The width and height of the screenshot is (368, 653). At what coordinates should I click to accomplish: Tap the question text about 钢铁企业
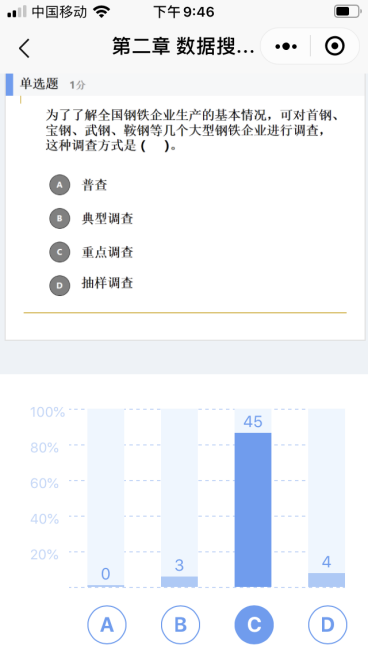click(191, 130)
